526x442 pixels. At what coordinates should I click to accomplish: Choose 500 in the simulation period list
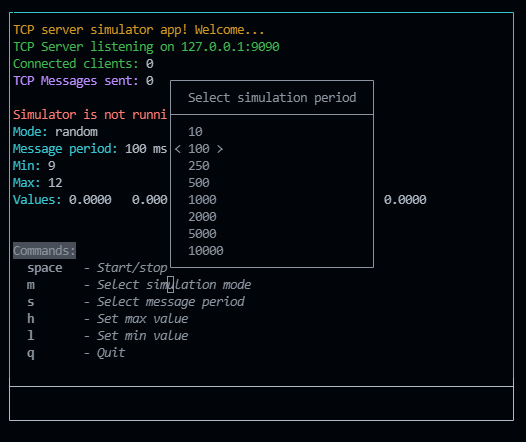click(199, 183)
